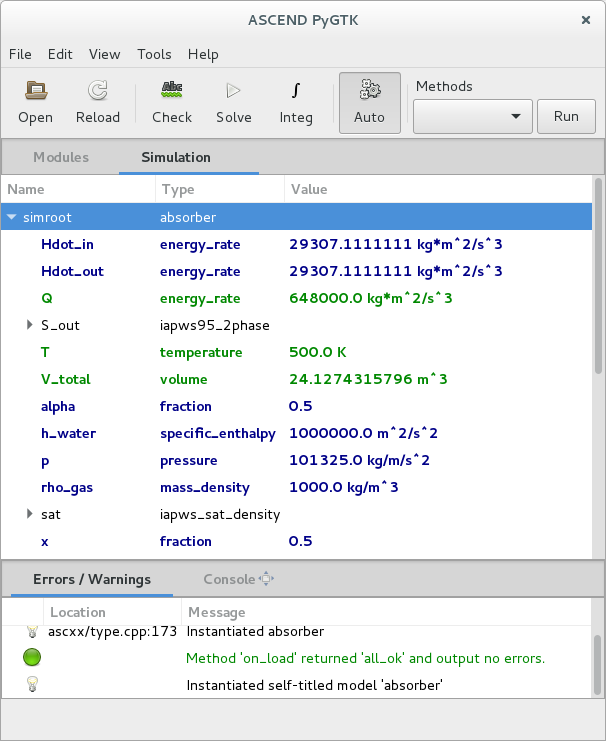This screenshot has height=741, width=606.
Task: Open the Tools menu
Action: 154,54
